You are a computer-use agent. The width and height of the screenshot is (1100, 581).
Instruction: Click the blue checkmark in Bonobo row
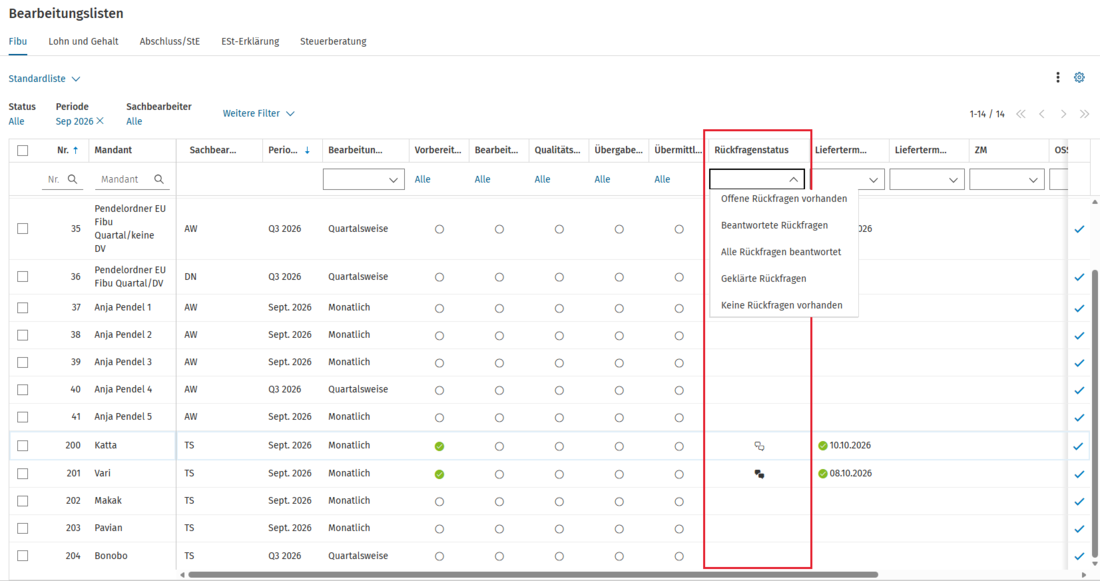tap(1079, 556)
